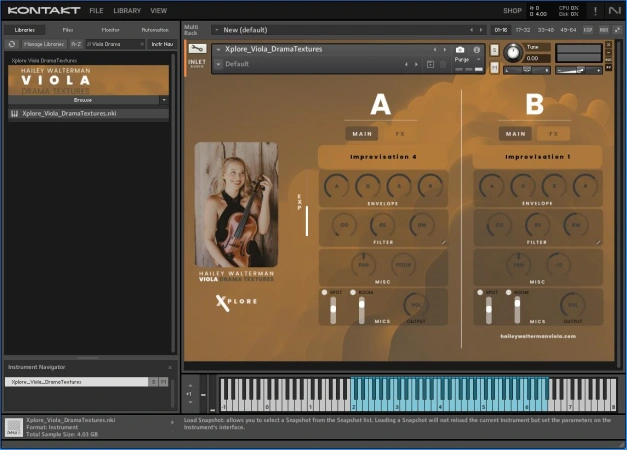Click the Attack envelope knob in layer A

pos(336,185)
